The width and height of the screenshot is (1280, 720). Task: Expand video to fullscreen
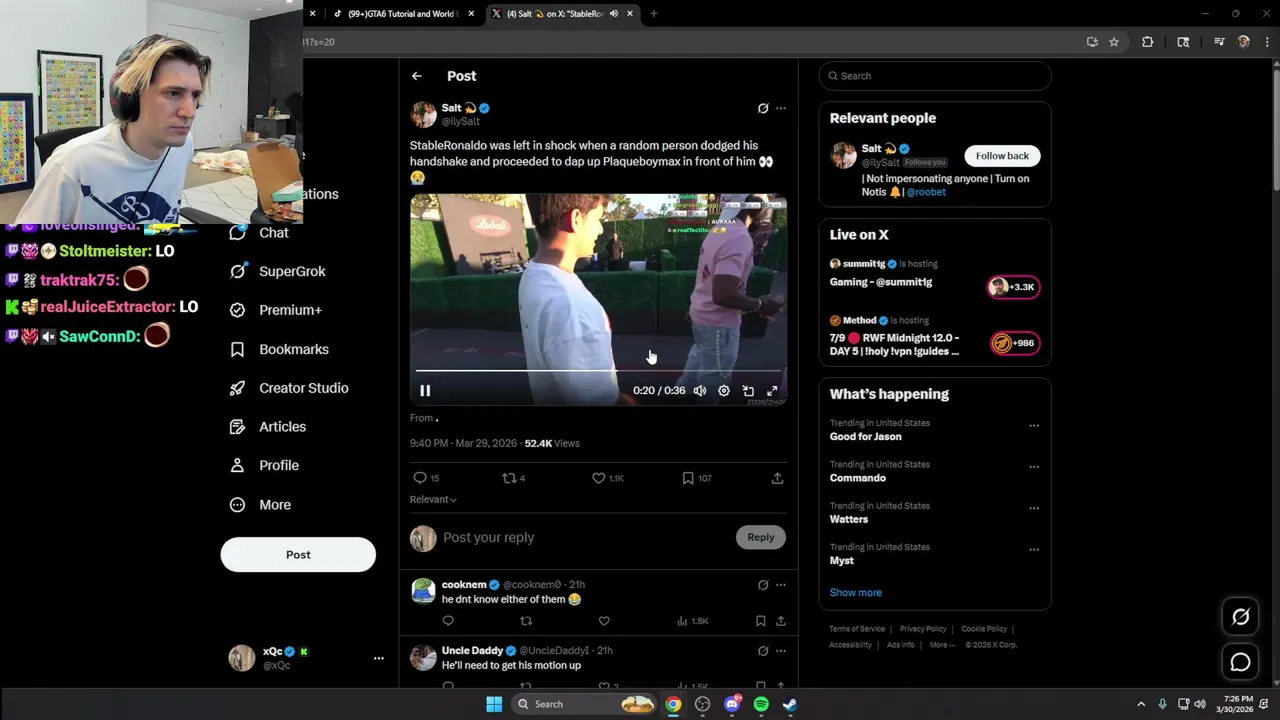coord(772,391)
